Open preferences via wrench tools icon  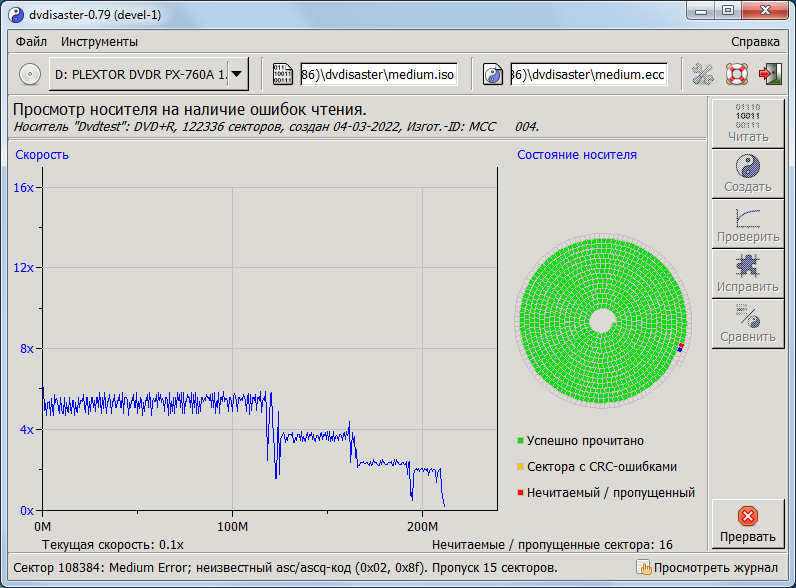click(x=703, y=74)
